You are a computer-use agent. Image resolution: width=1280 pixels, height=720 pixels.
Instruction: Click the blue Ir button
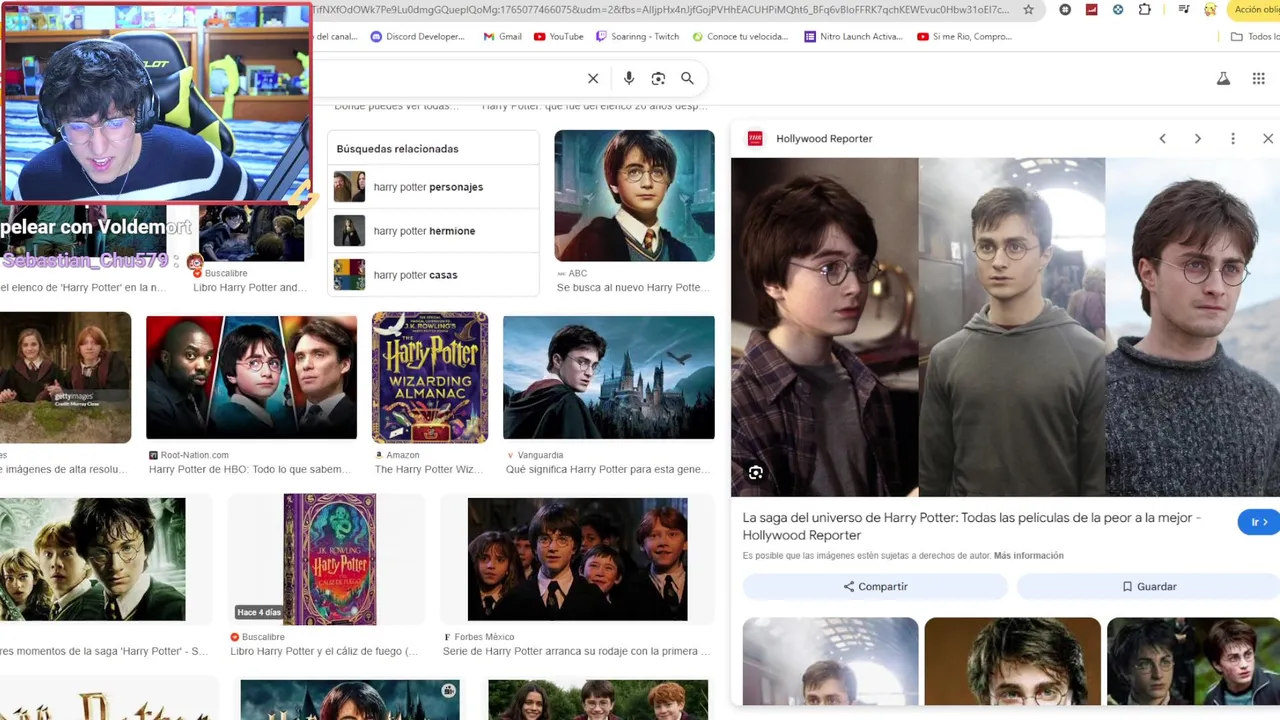click(x=1258, y=522)
